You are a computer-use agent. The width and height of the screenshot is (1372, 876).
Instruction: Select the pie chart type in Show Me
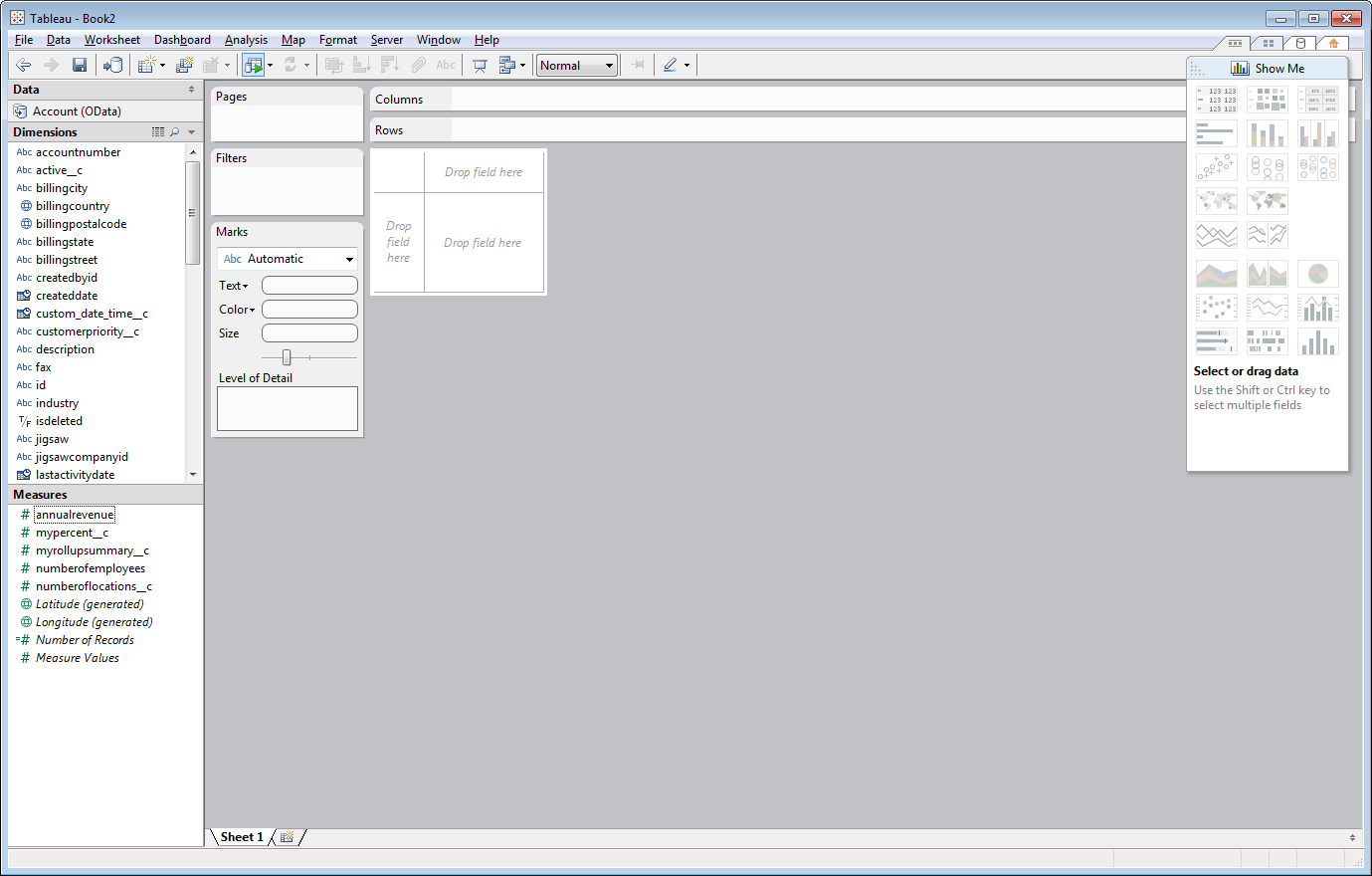(x=1318, y=273)
